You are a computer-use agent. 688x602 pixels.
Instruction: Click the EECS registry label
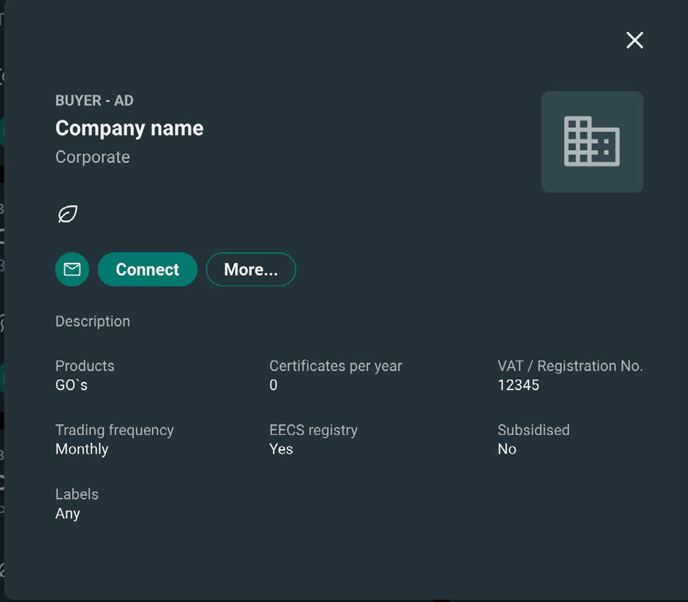pos(313,430)
